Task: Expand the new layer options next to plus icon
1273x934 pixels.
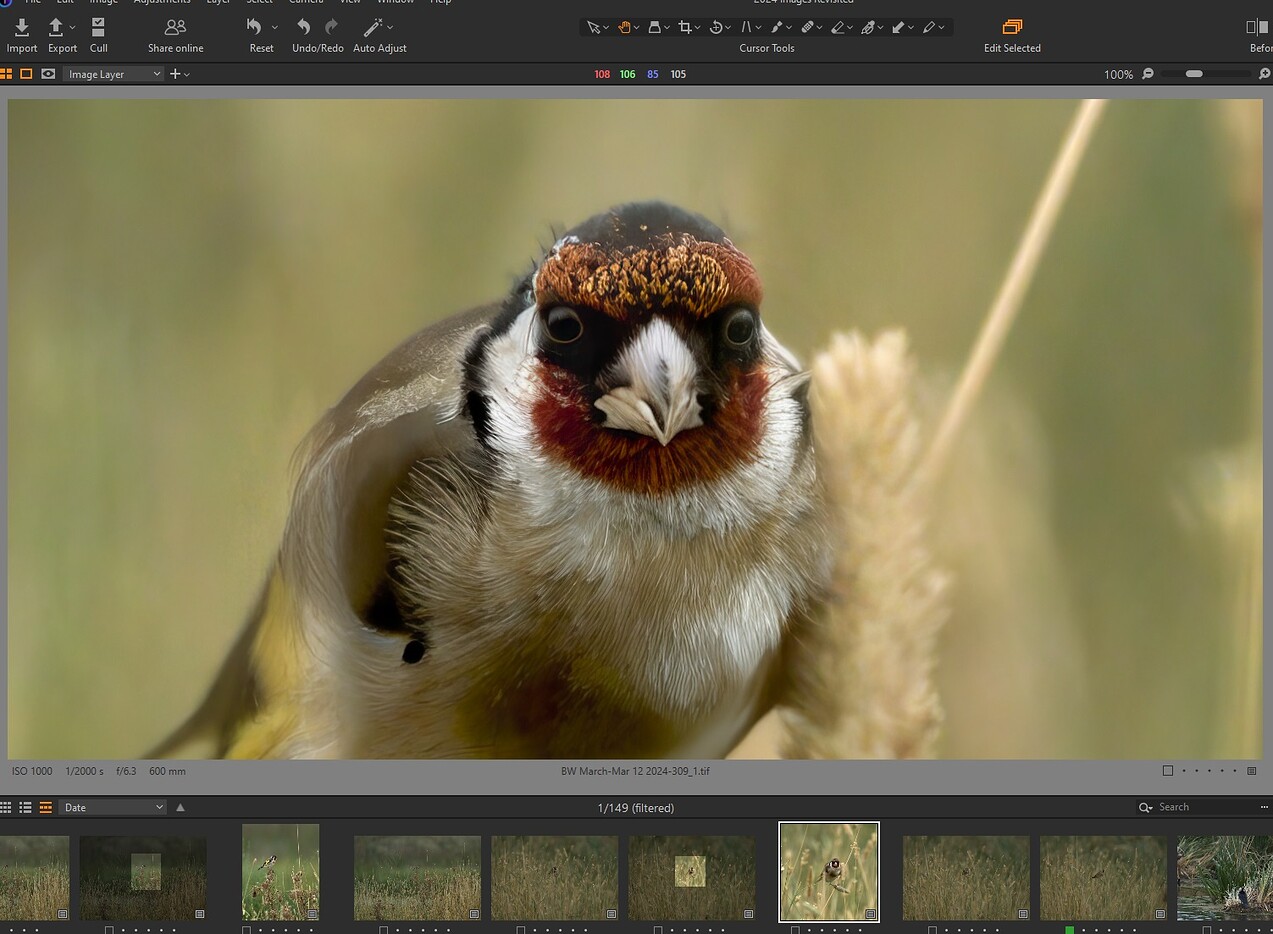Action: (x=188, y=73)
